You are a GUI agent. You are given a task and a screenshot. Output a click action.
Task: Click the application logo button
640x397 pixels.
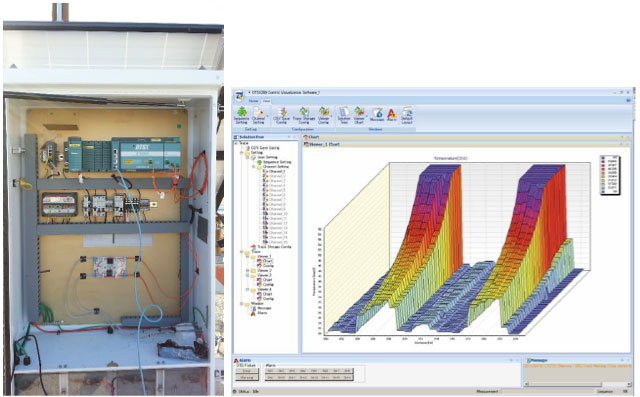(239, 96)
